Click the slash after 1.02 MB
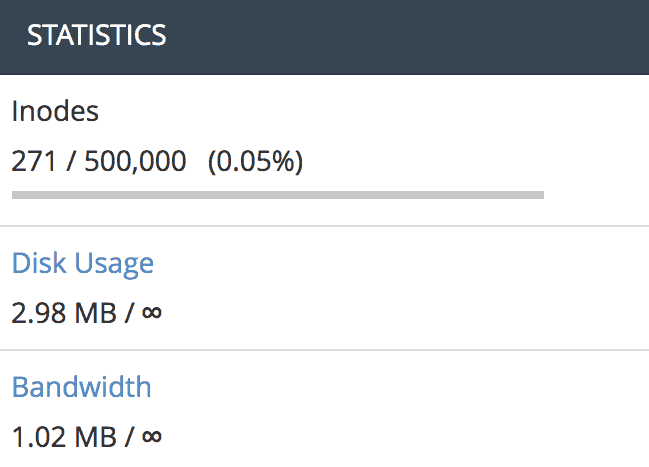The height and width of the screenshot is (467, 649). pos(129,436)
